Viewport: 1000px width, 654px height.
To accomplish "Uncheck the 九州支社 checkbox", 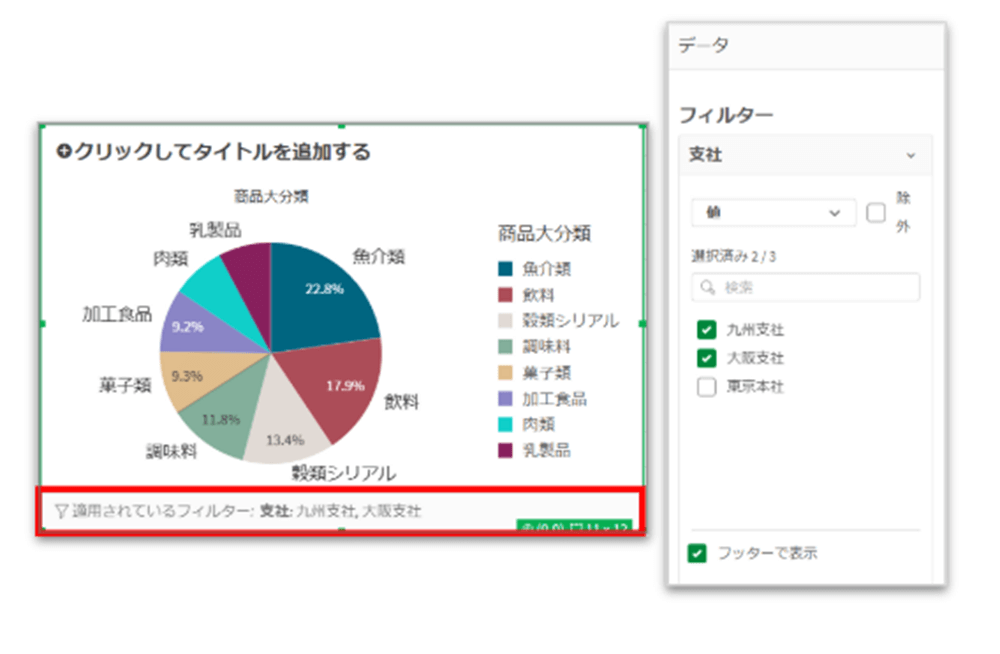I will coord(707,329).
